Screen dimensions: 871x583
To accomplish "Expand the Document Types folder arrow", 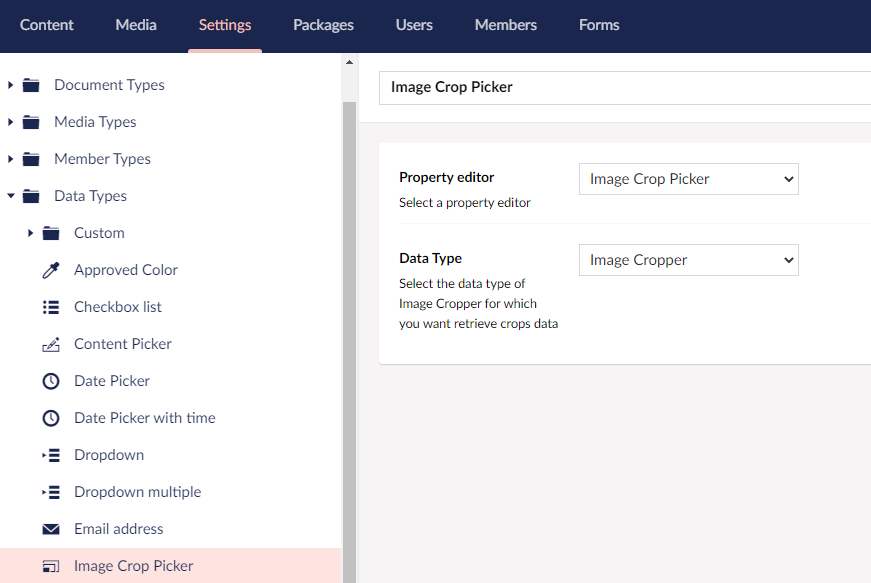I will click(x=10, y=85).
